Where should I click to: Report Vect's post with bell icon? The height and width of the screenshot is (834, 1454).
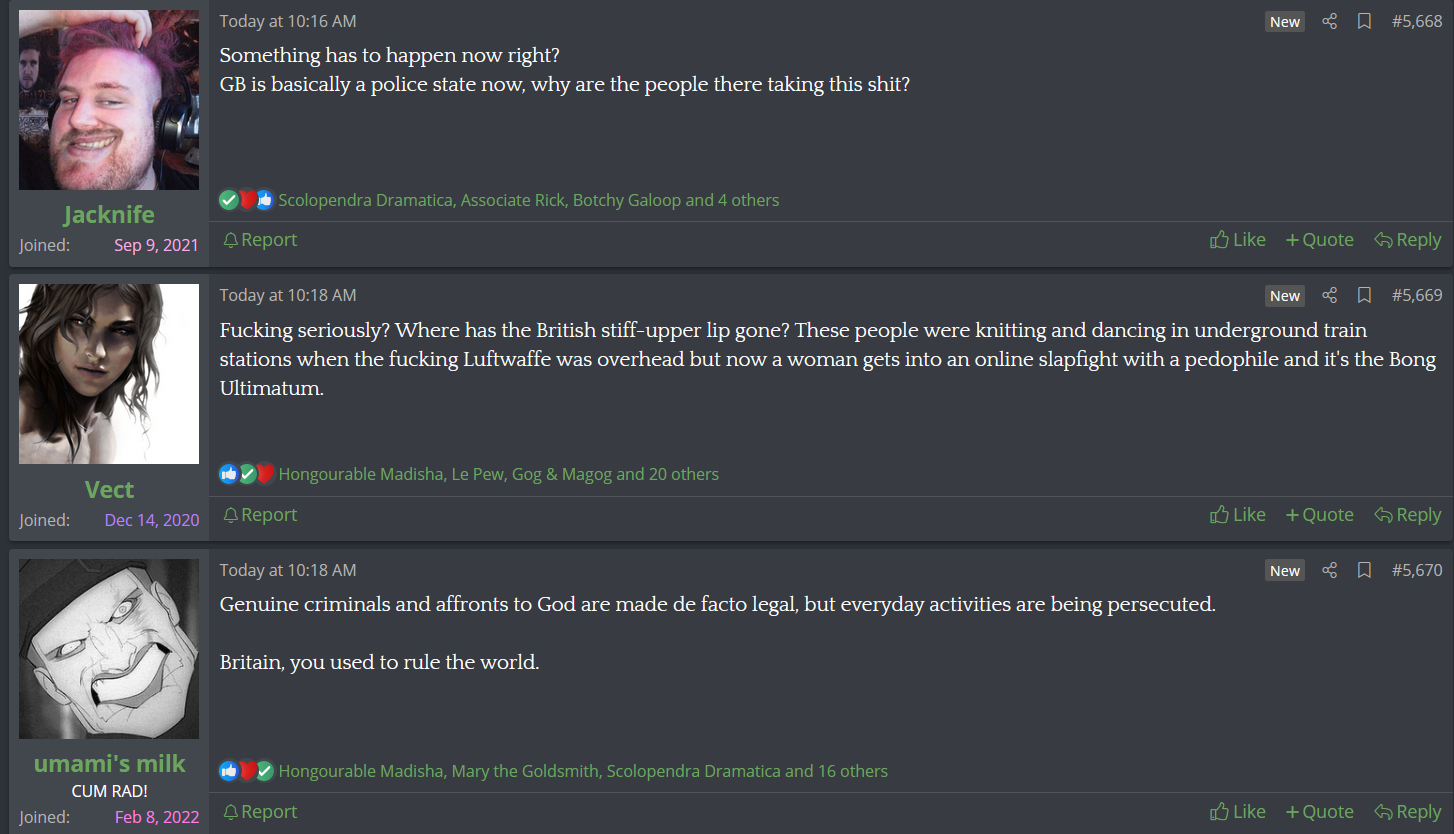pos(231,515)
